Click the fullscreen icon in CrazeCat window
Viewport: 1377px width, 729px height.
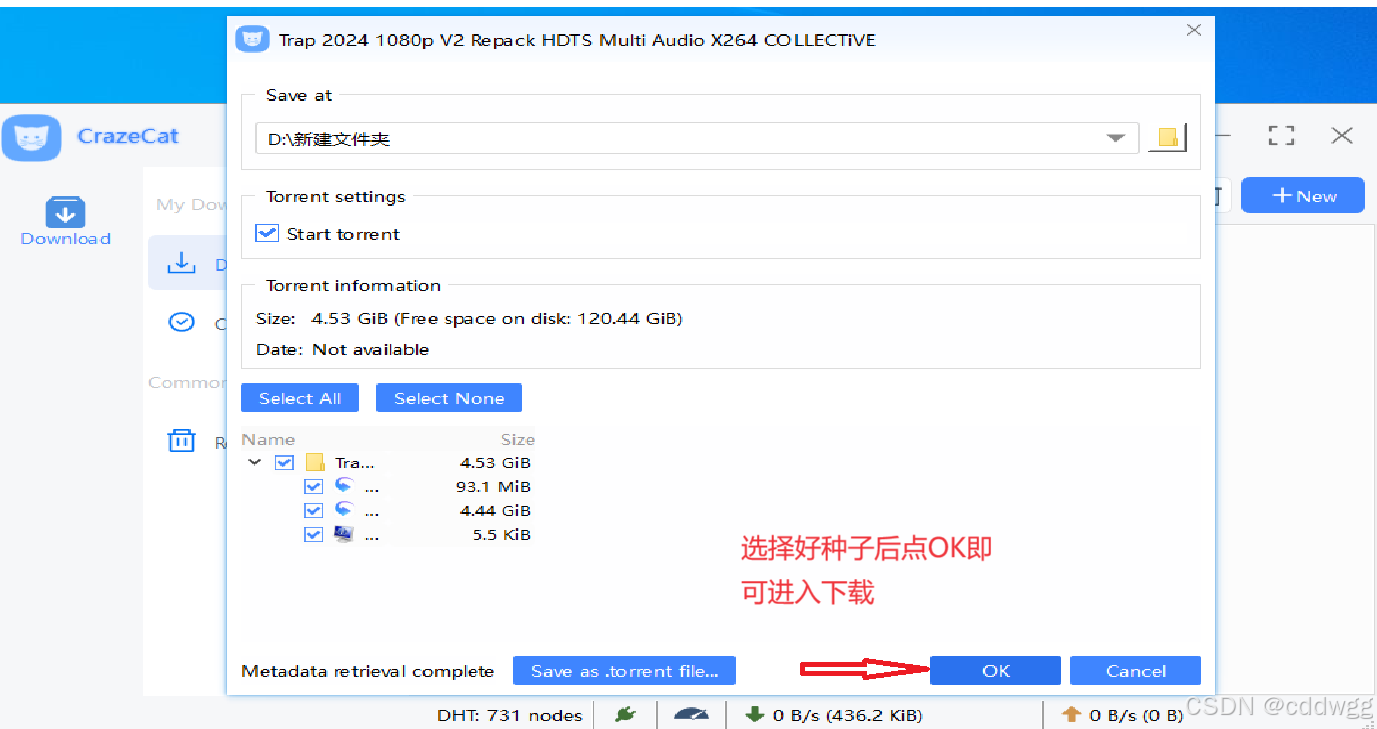point(1281,136)
